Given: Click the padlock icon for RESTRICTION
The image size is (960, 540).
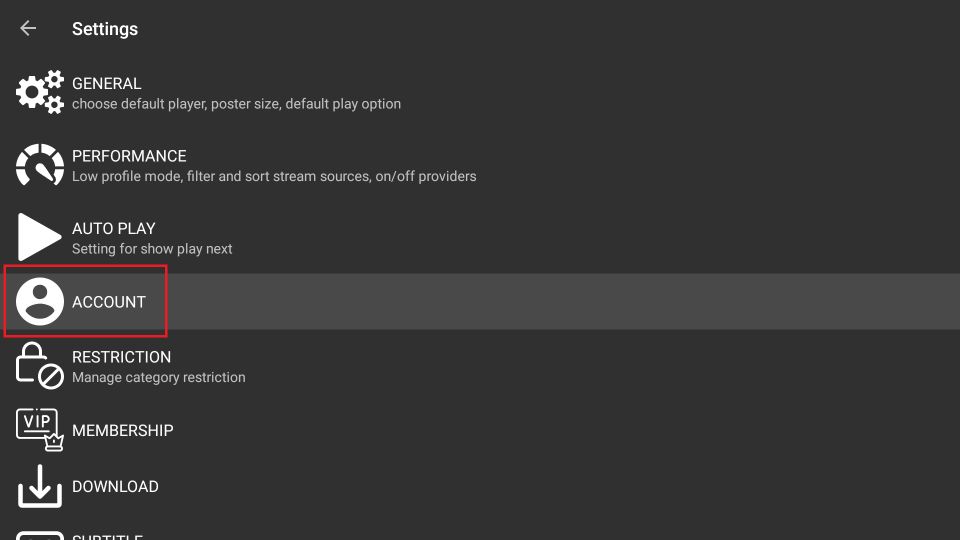Looking at the screenshot, I should tap(40, 366).
